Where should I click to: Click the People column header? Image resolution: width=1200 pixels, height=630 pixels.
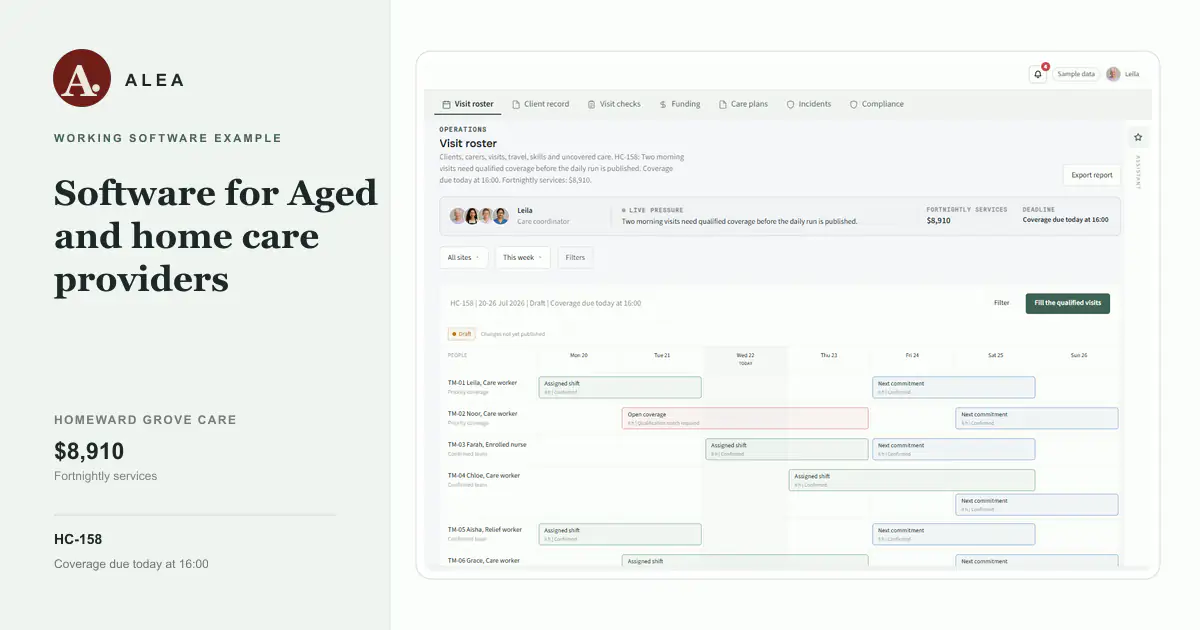pos(457,355)
